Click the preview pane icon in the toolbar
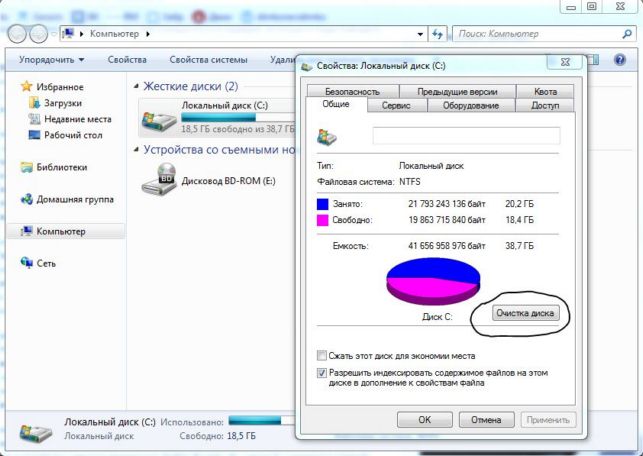This screenshot has width=643, height=456. tap(593, 60)
